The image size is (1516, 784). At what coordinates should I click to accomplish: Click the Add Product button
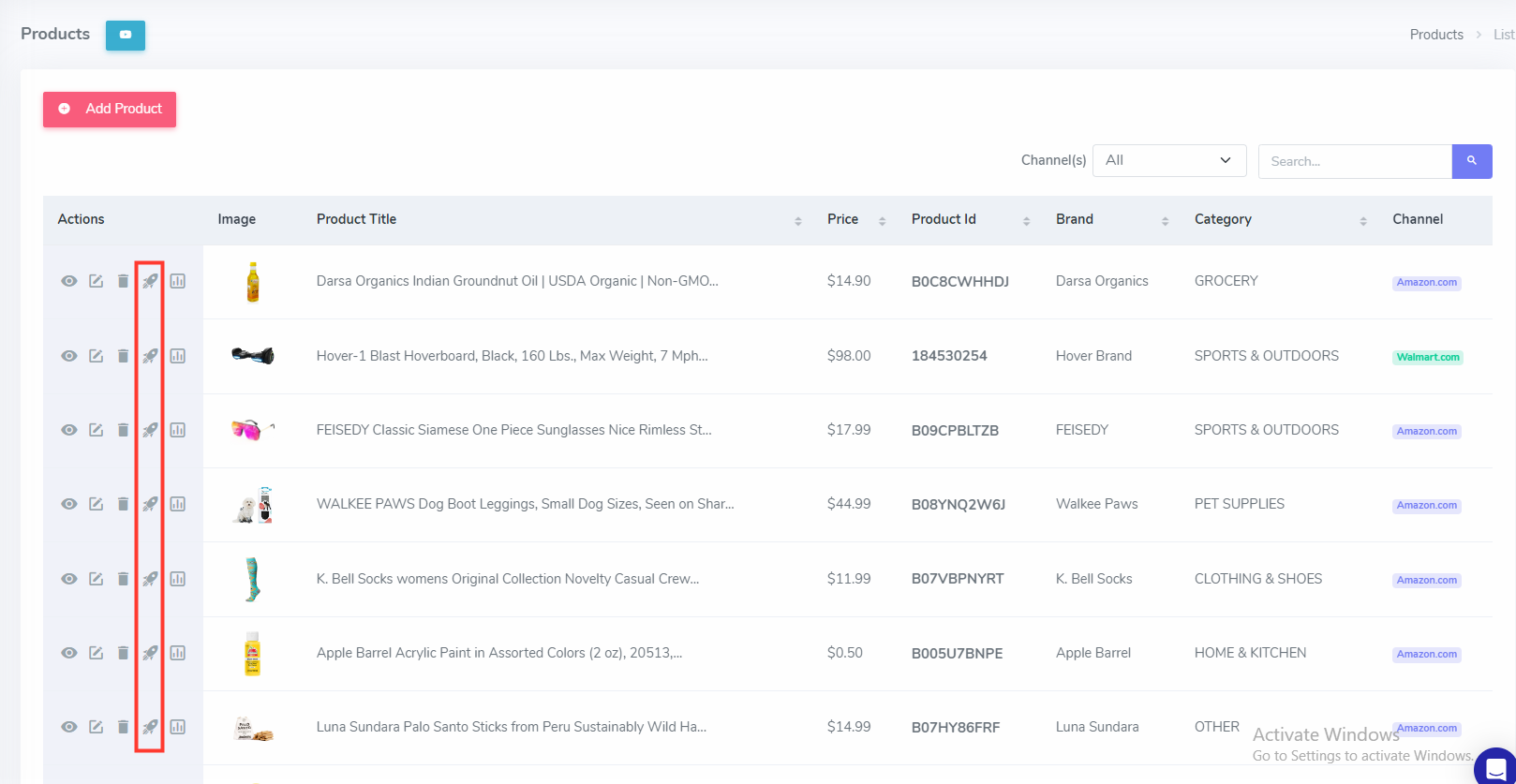pos(110,109)
